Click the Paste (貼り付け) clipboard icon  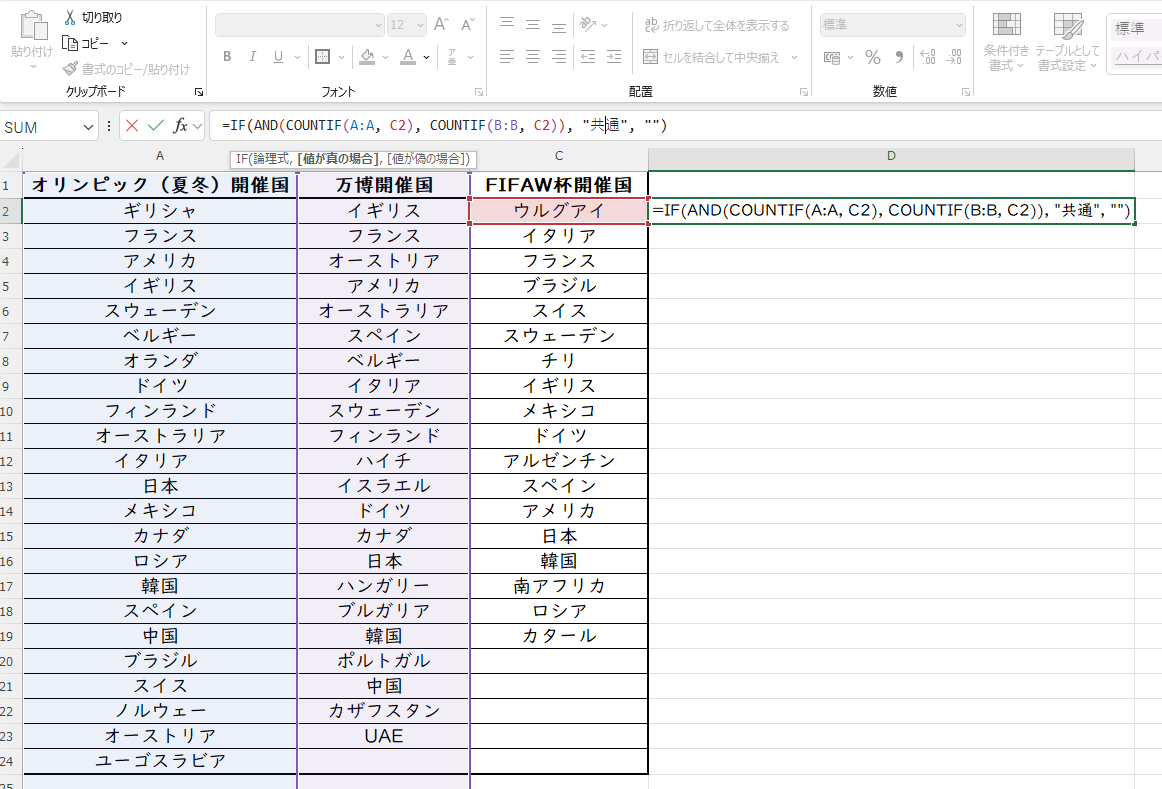pyautogui.click(x=33, y=24)
